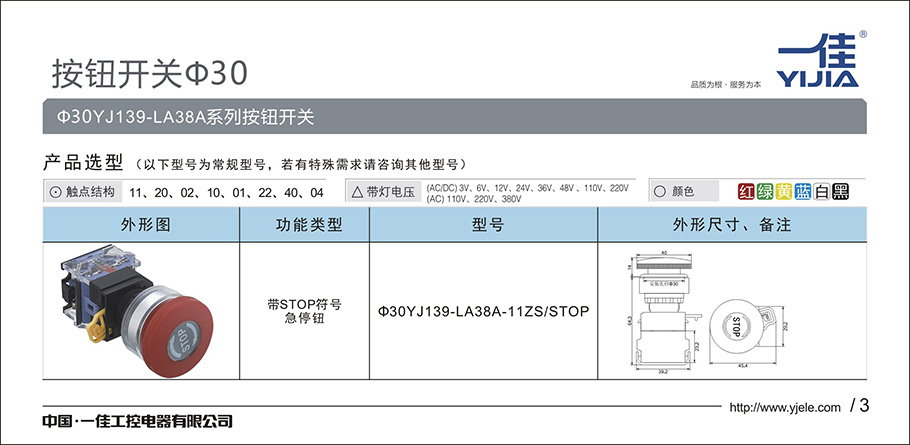Select the white 白 color swatch
Image resolution: width=910 pixels, height=445 pixels.
[x=821, y=191]
